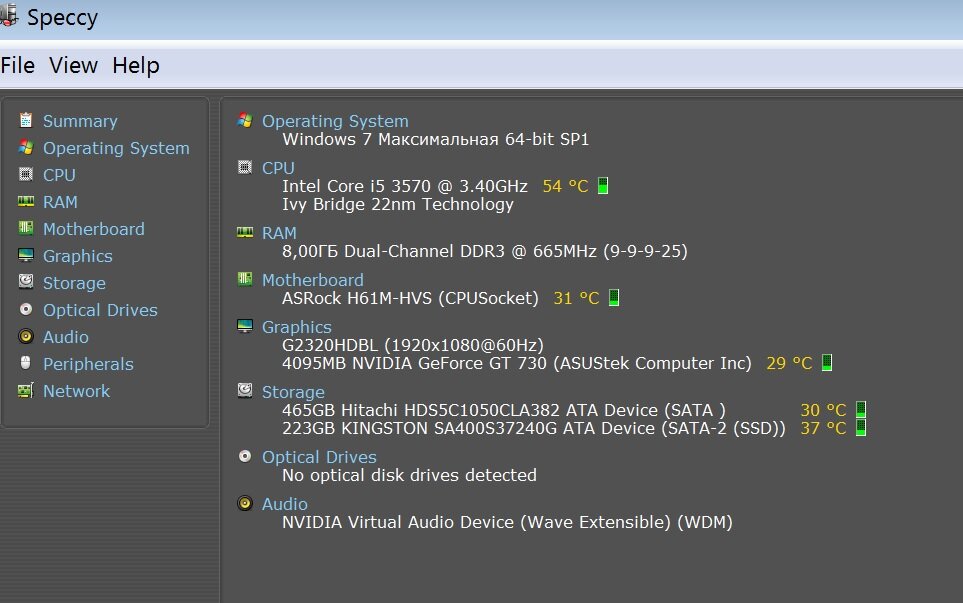Click the Optical Drives disc icon in summary pane
Viewport: 963px width, 603px height.
pos(244,456)
